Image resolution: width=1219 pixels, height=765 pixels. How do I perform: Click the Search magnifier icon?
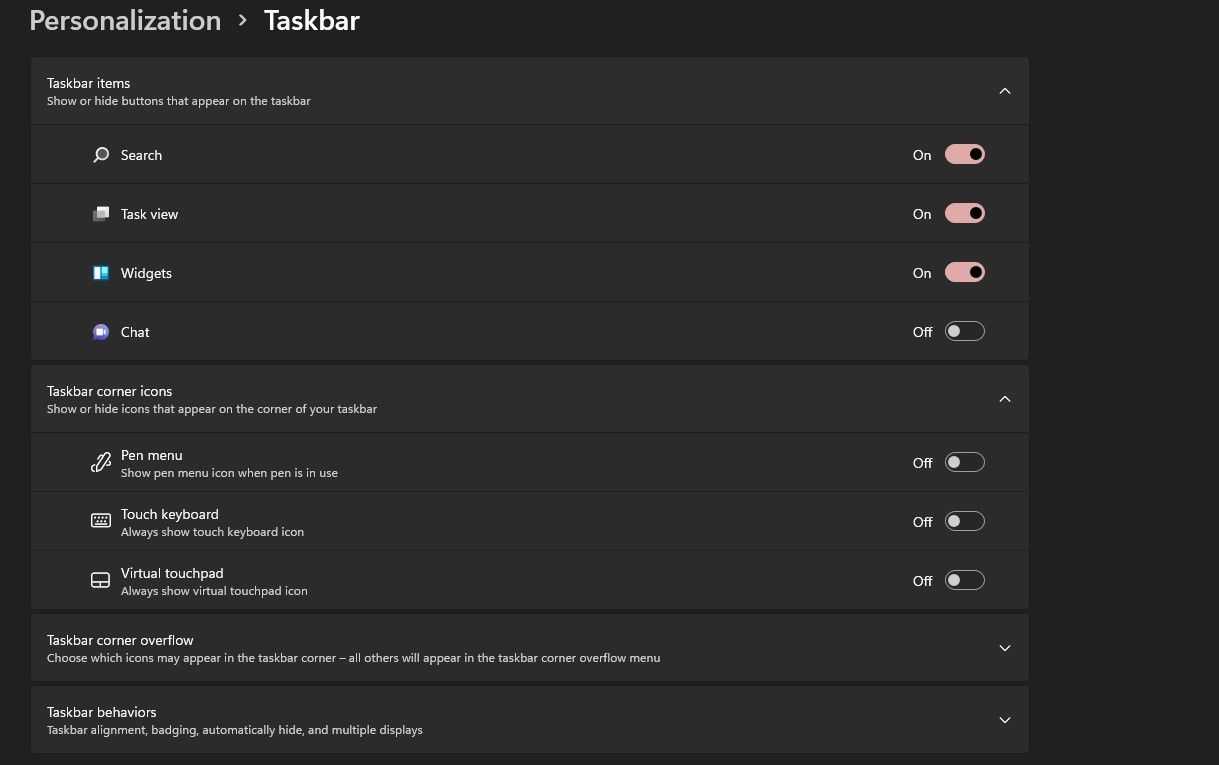[101, 155]
